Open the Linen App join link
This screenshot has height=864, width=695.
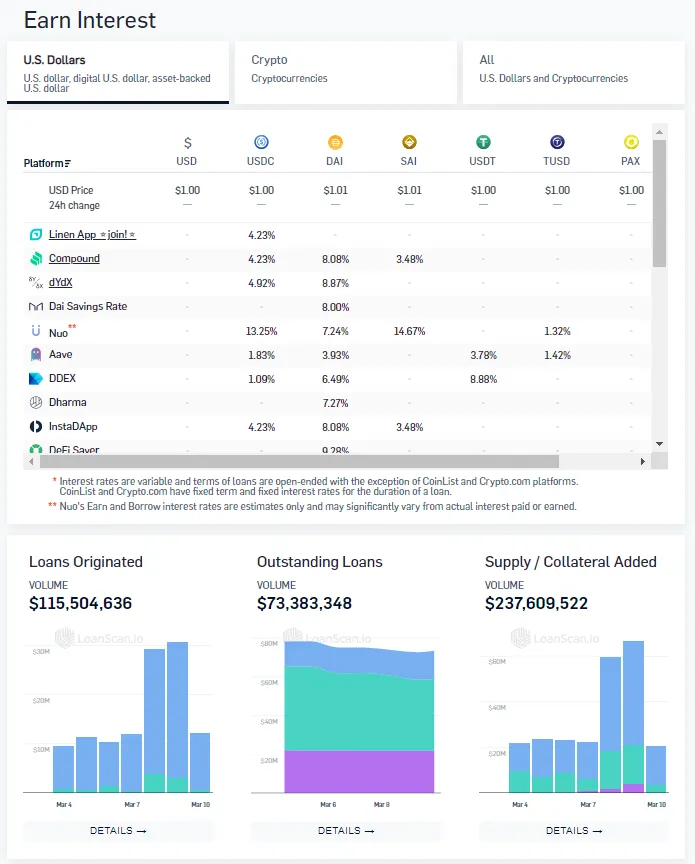click(92, 235)
